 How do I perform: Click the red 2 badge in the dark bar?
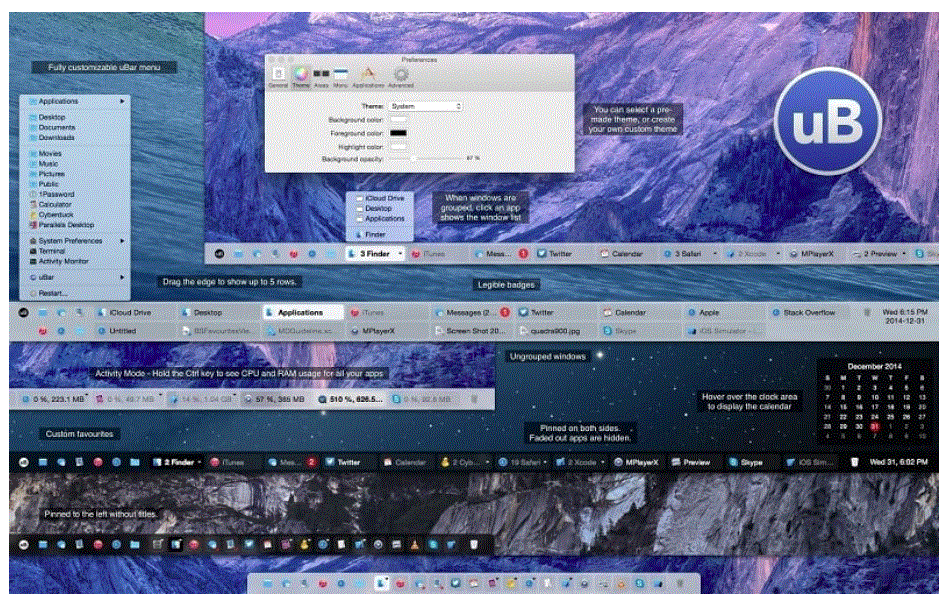[311, 462]
